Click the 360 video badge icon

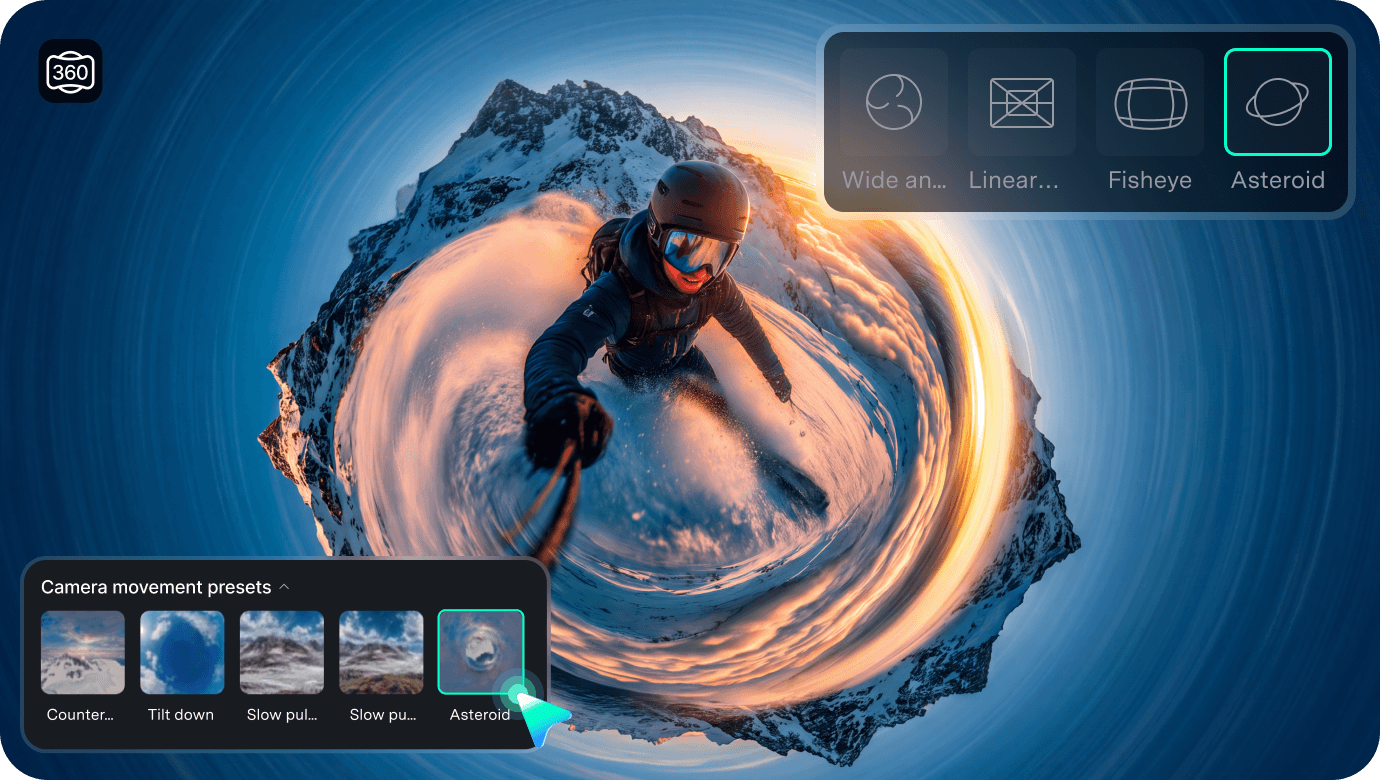click(x=71, y=71)
